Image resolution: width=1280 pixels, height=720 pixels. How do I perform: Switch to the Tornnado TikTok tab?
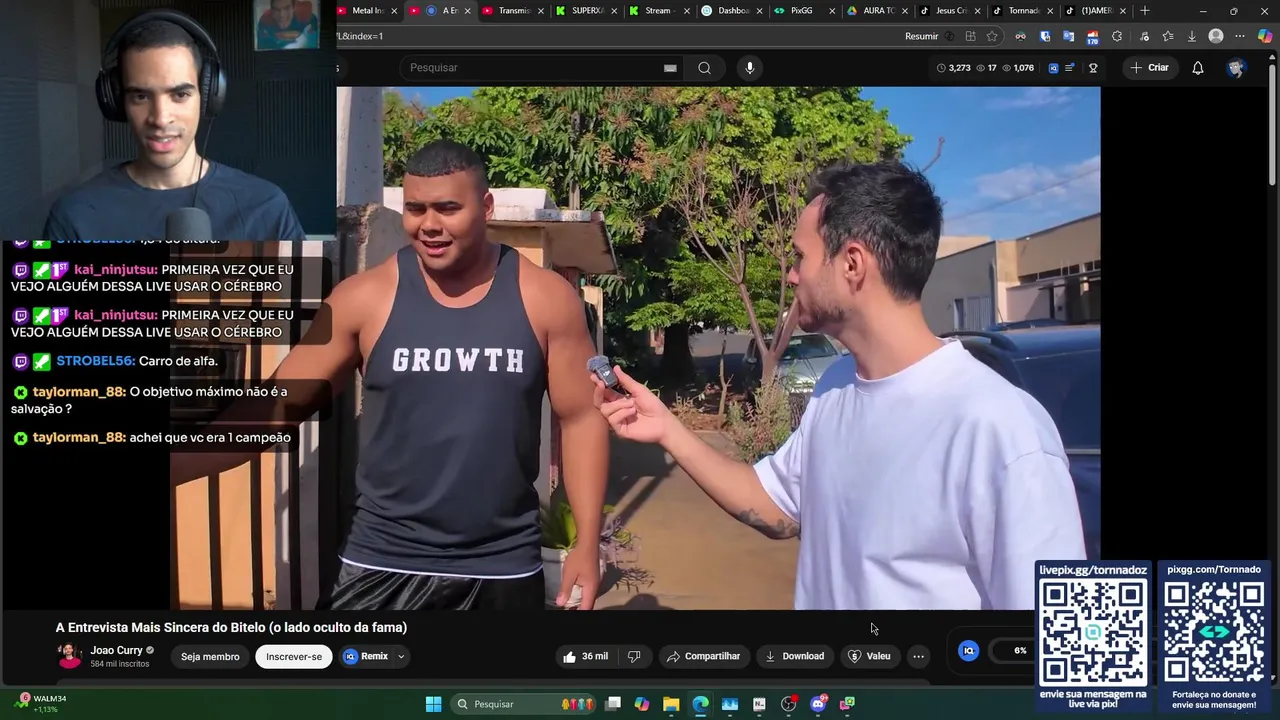click(x=1022, y=11)
